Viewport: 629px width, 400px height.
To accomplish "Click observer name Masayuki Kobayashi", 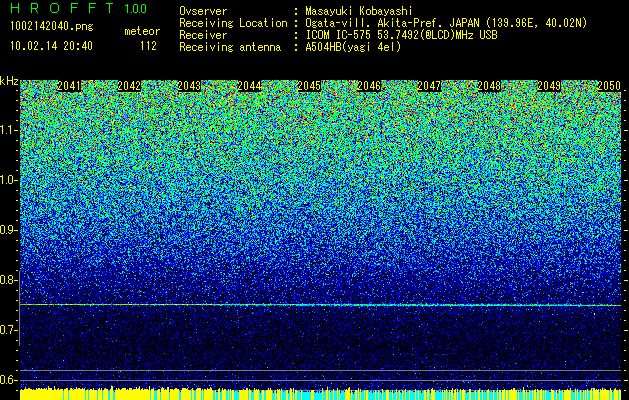I will [x=359, y=11].
